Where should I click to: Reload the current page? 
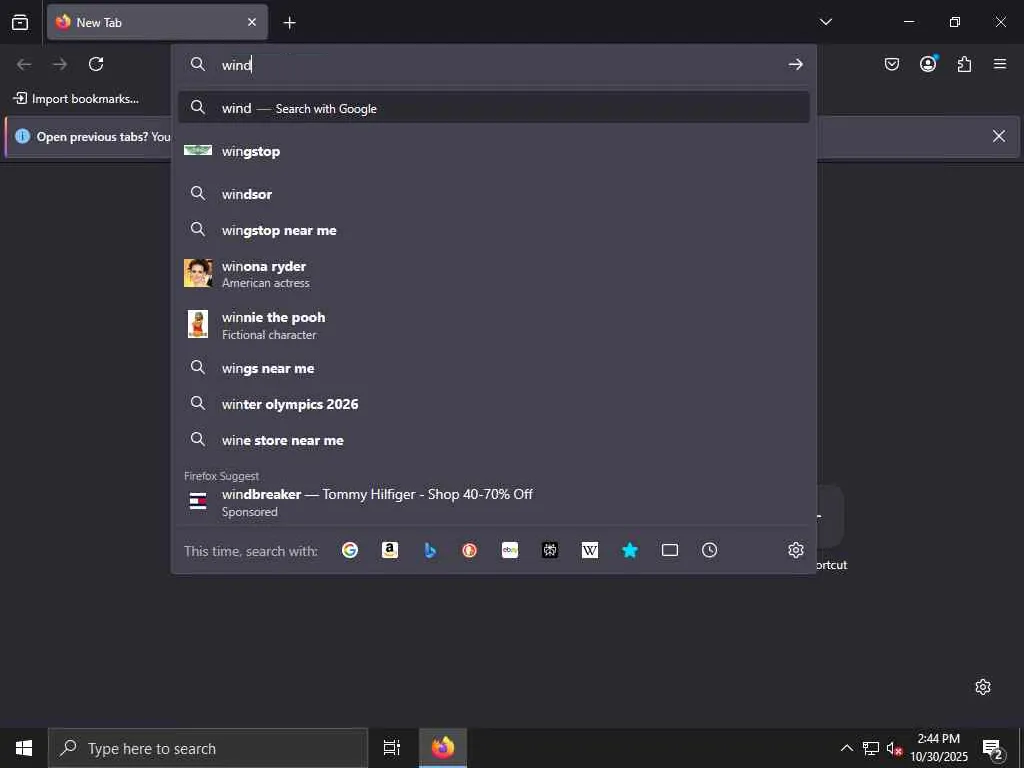[96, 64]
